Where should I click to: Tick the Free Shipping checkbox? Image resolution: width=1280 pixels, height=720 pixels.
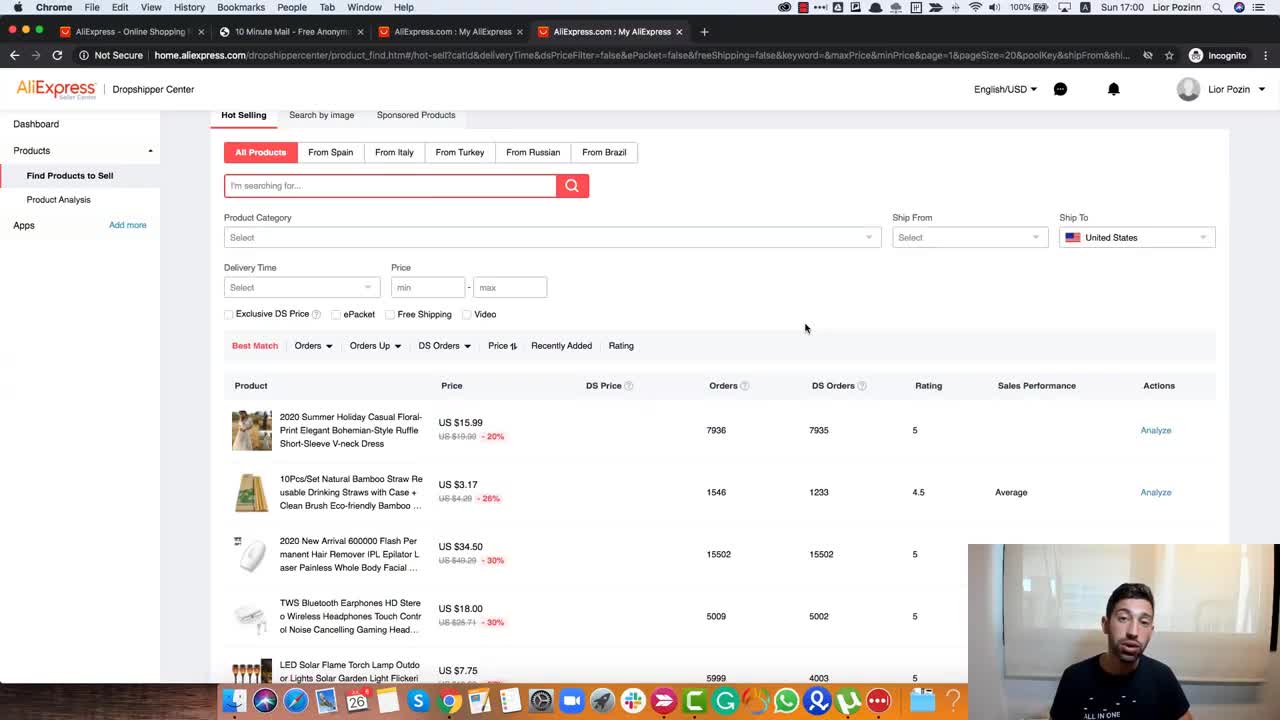tap(390, 314)
